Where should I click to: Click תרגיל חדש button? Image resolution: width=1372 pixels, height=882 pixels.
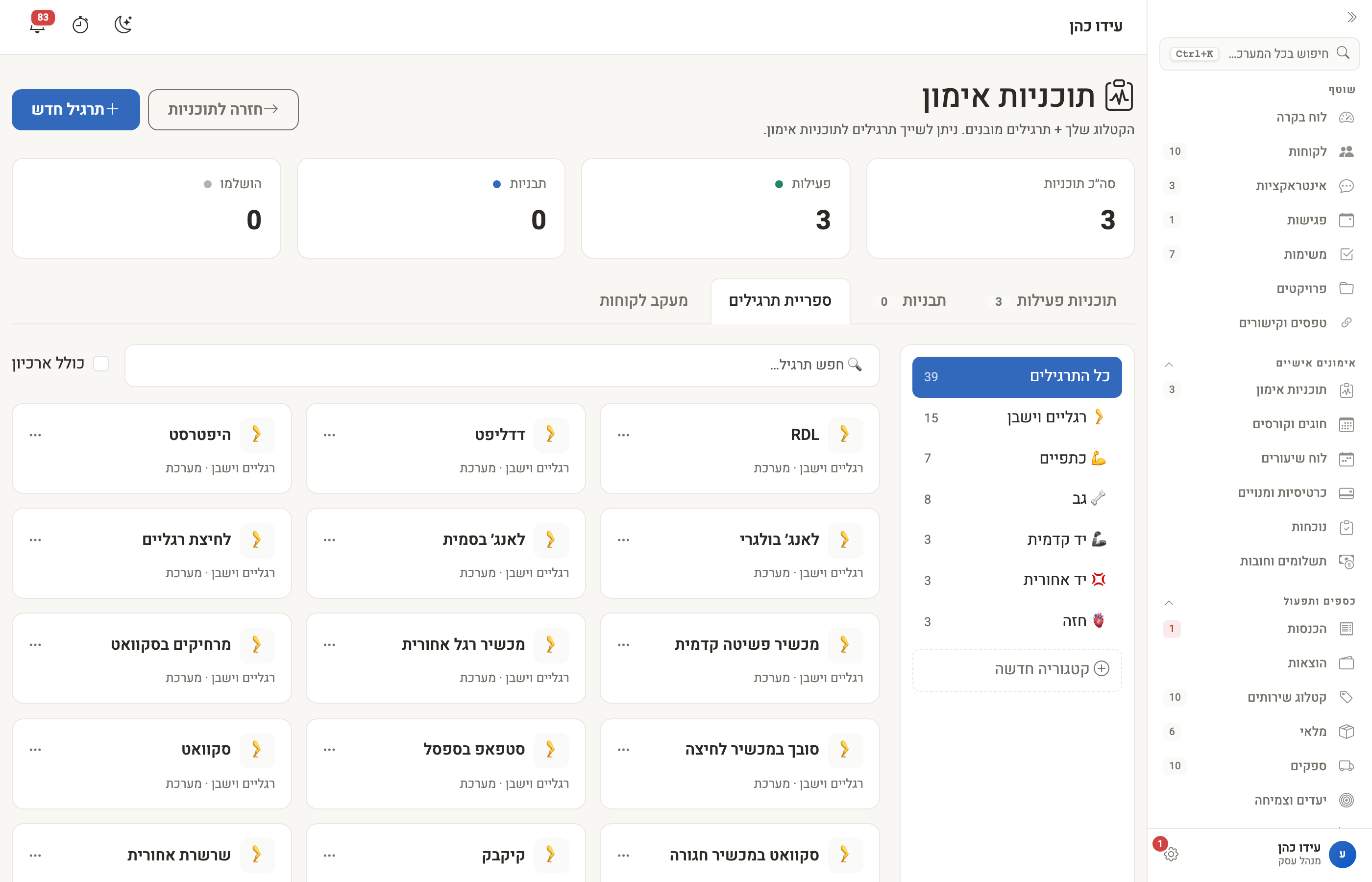75,109
